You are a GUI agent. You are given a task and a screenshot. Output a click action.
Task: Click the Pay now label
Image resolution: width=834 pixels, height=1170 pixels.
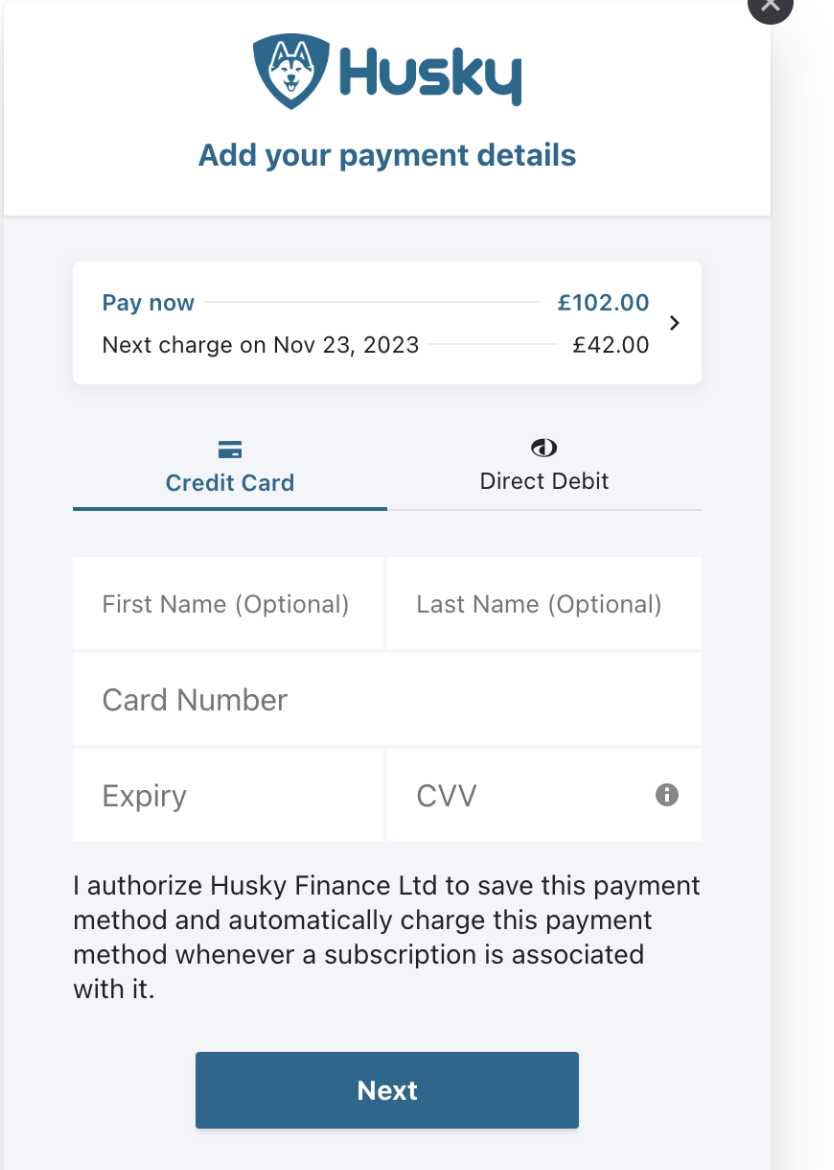[x=148, y=303]
